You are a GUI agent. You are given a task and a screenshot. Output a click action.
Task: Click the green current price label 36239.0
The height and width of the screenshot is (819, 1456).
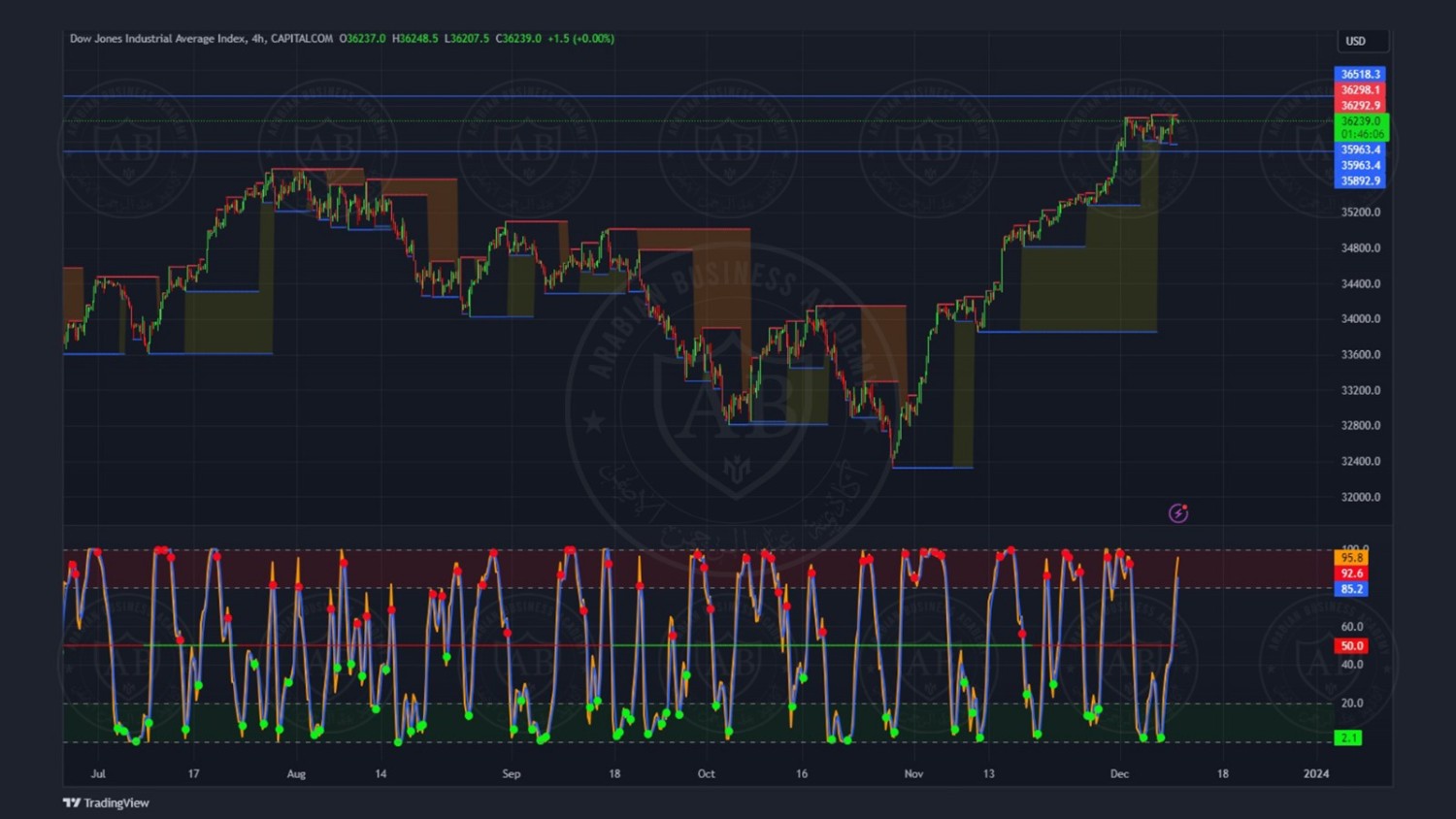pos(1362,121)
